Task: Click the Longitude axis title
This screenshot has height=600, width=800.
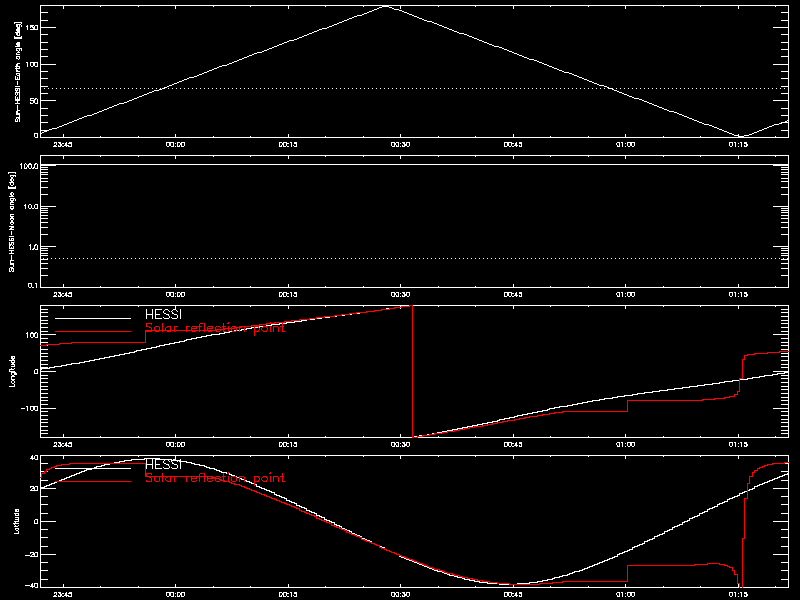Action: [13, 371]
